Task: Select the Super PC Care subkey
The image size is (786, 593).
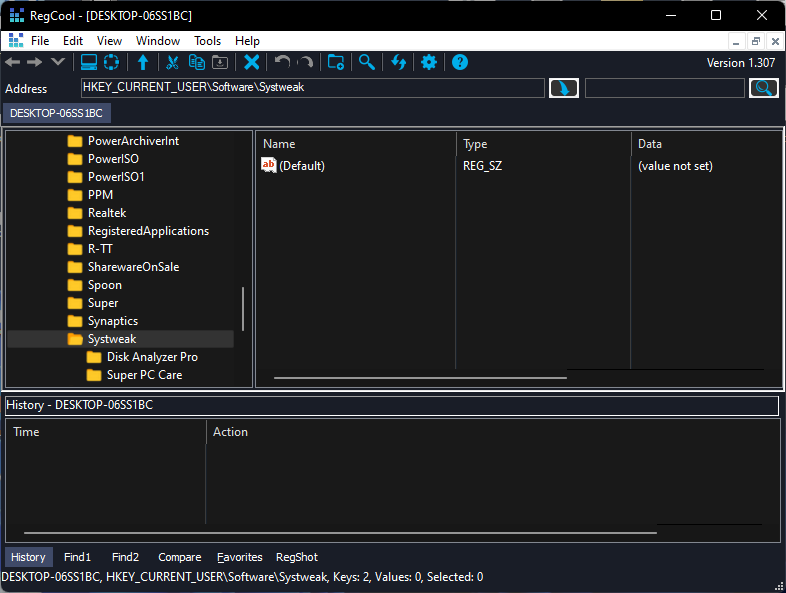Action: coord(144,375)
